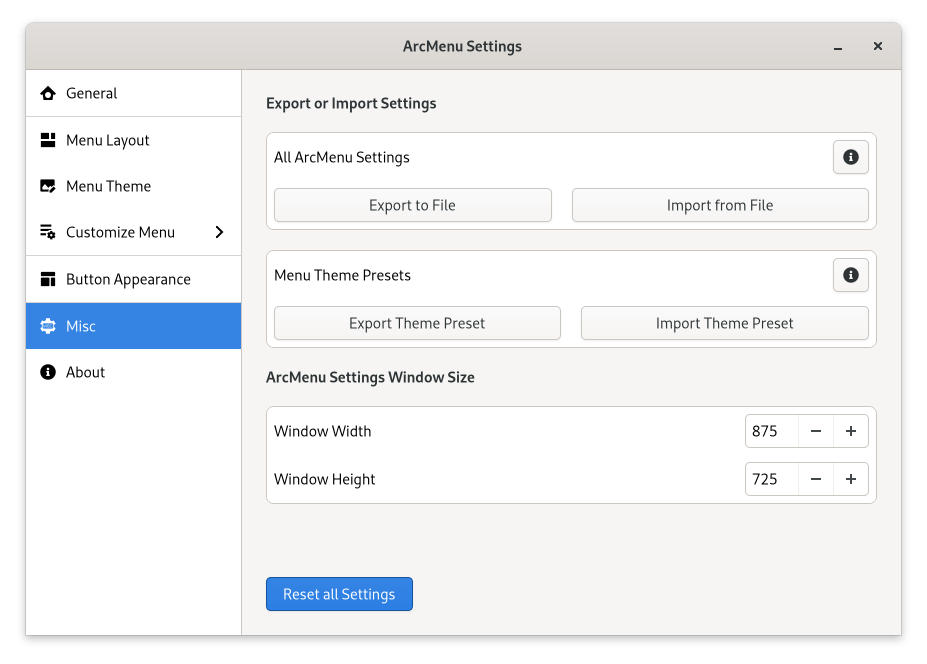The height and width of the screenshot is (664, 927).
Task: Show info for Menu Theme Presets
Action: (x=850, y=275)
